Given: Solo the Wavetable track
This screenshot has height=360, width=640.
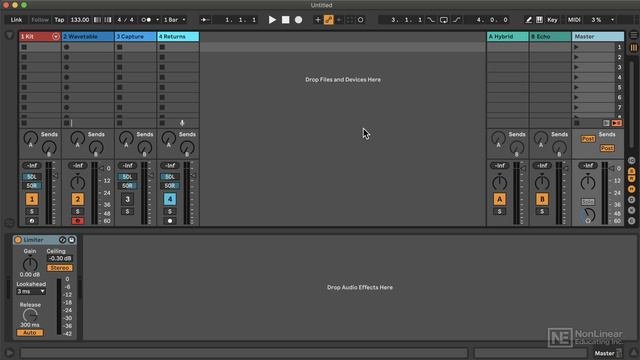Looking at the screenshot, I should [x=78, y=211].
